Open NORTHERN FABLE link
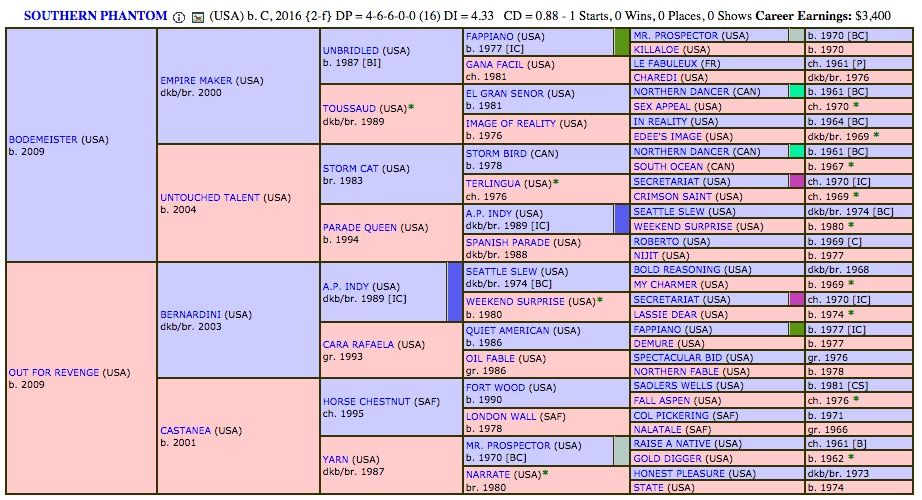Screen dimensions: 922x500 tap(676, 372)
